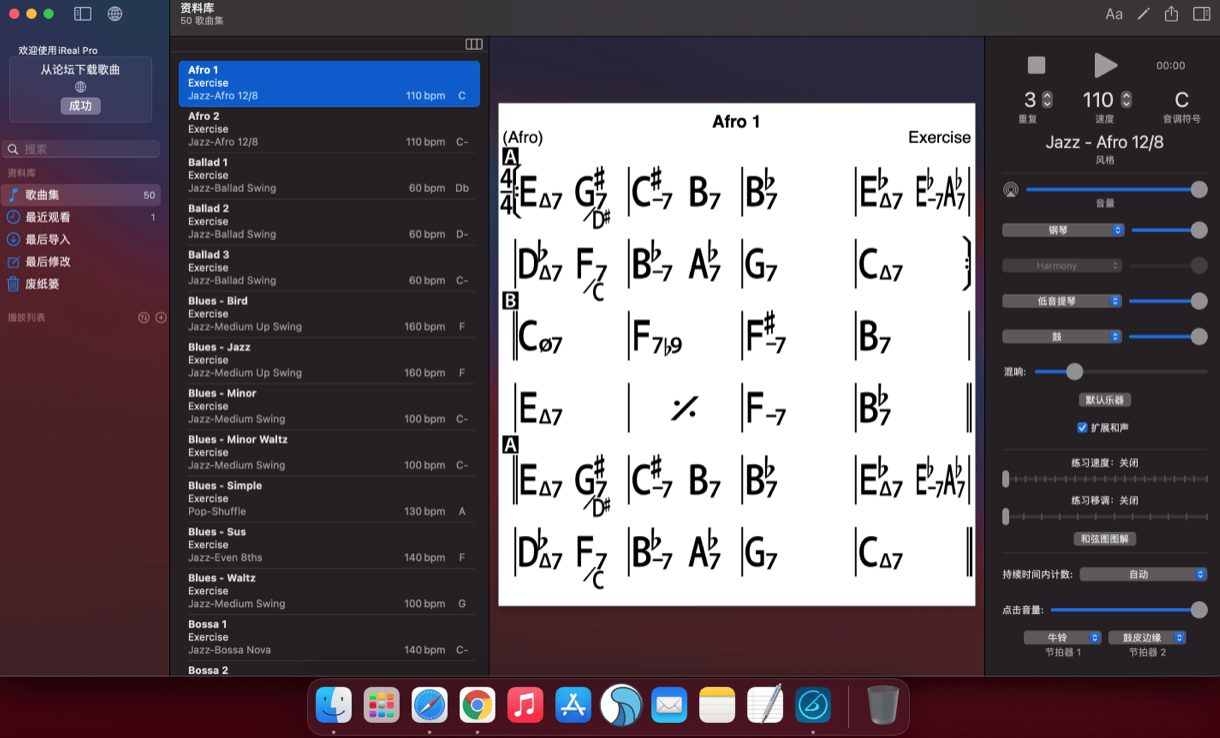1220x738 pixels.
Task: Create a new playlist with the plus icon
Action: (x=162, y=318)
